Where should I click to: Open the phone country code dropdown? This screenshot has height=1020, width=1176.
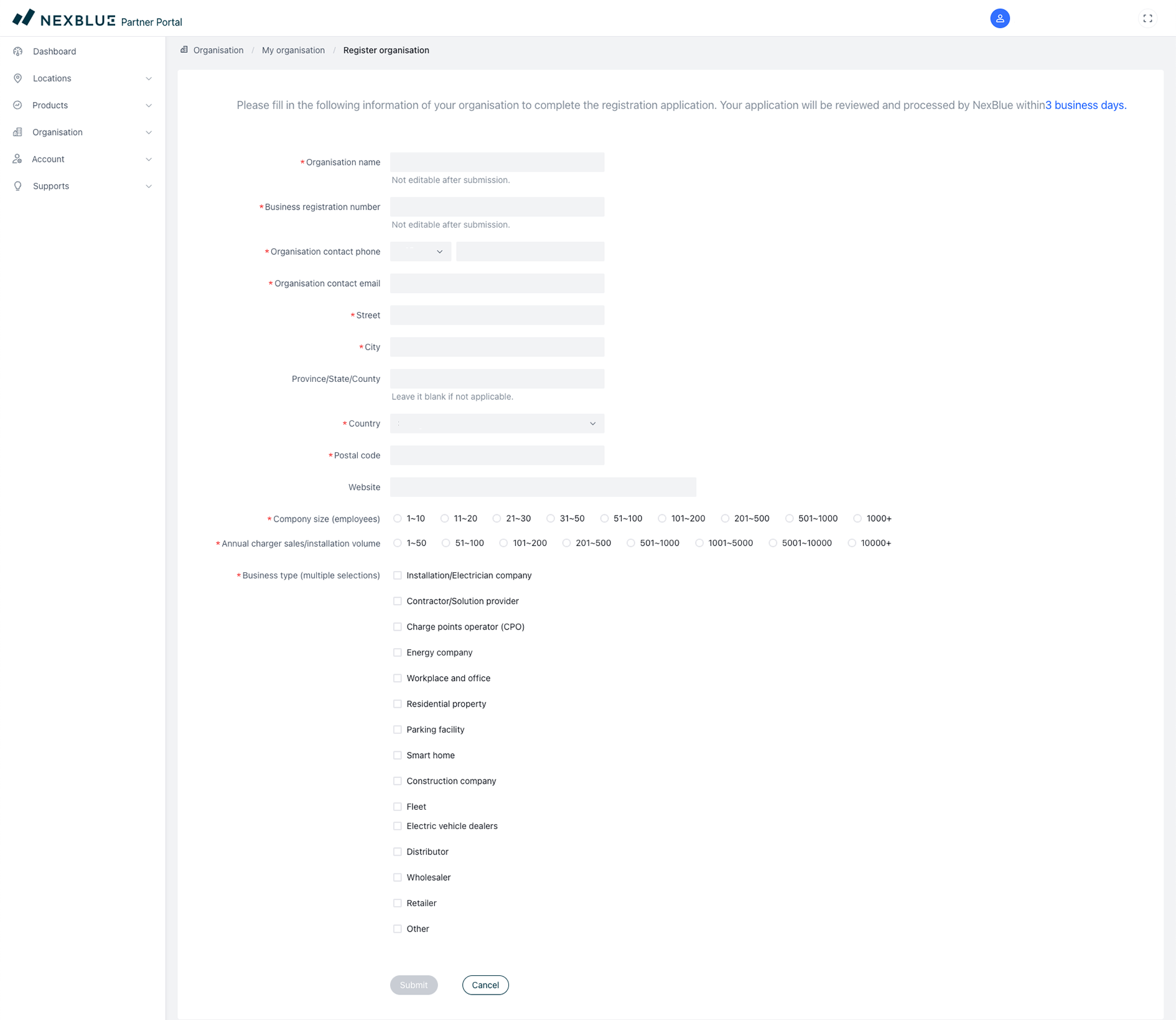pos(421,252)
